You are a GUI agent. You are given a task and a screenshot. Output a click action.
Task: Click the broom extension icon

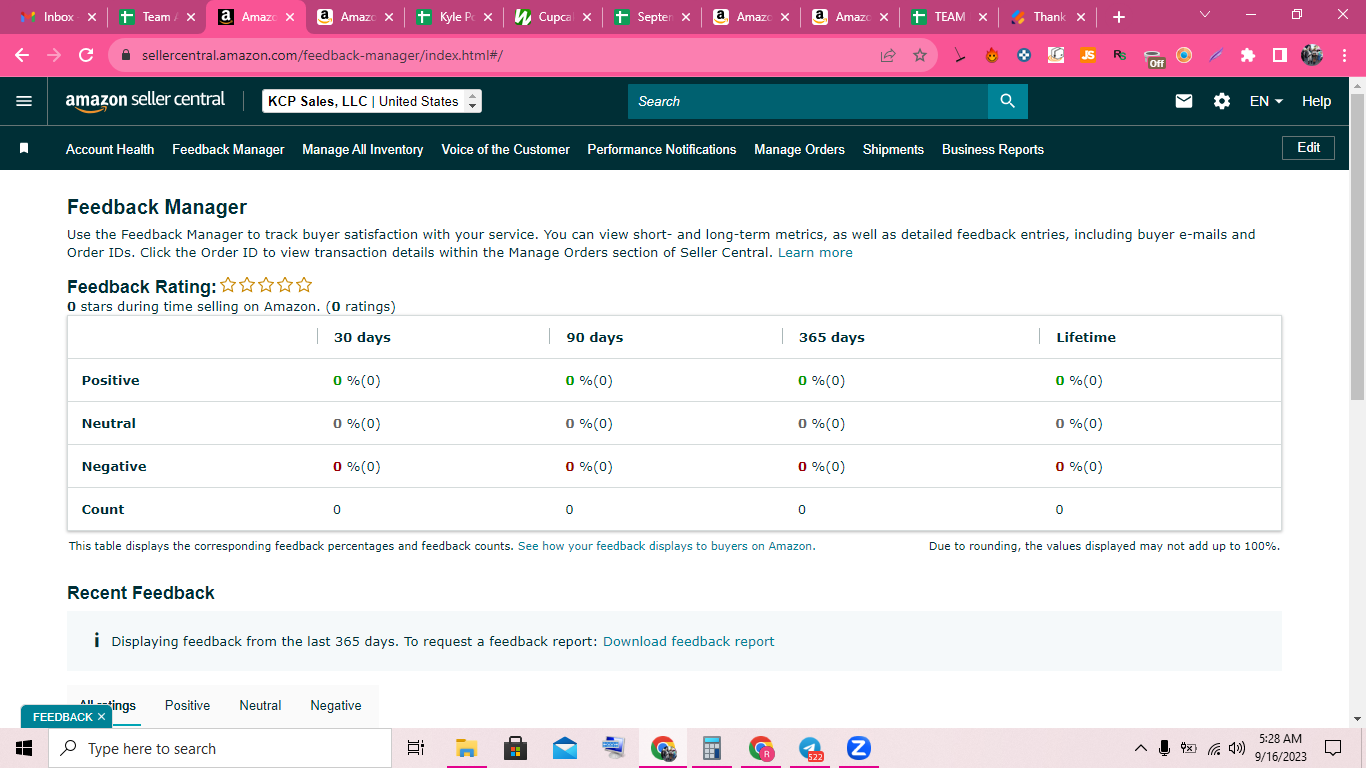pos(960,56)
